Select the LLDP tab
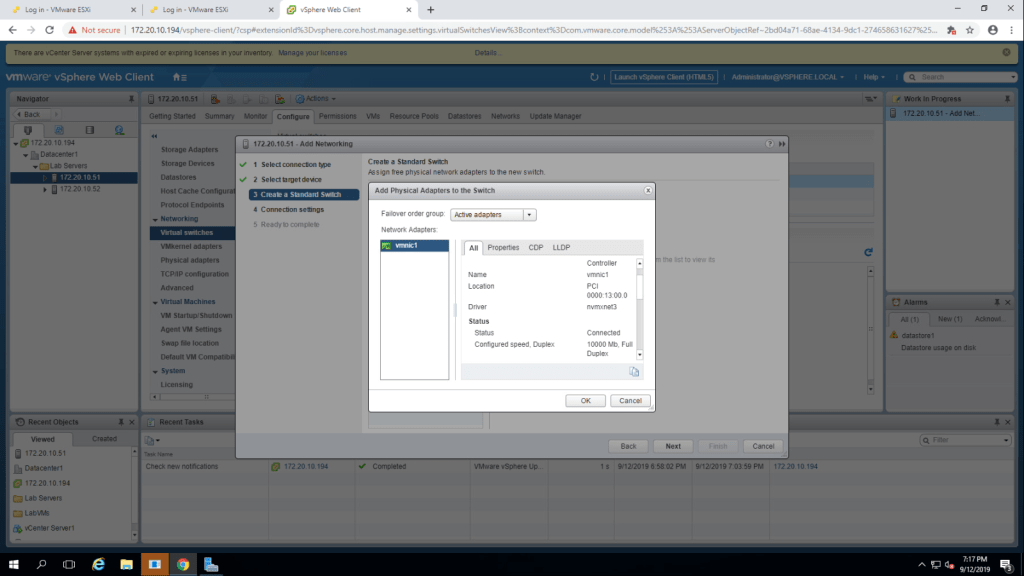This screenshot has height=576, width=1024. point(561,247)
